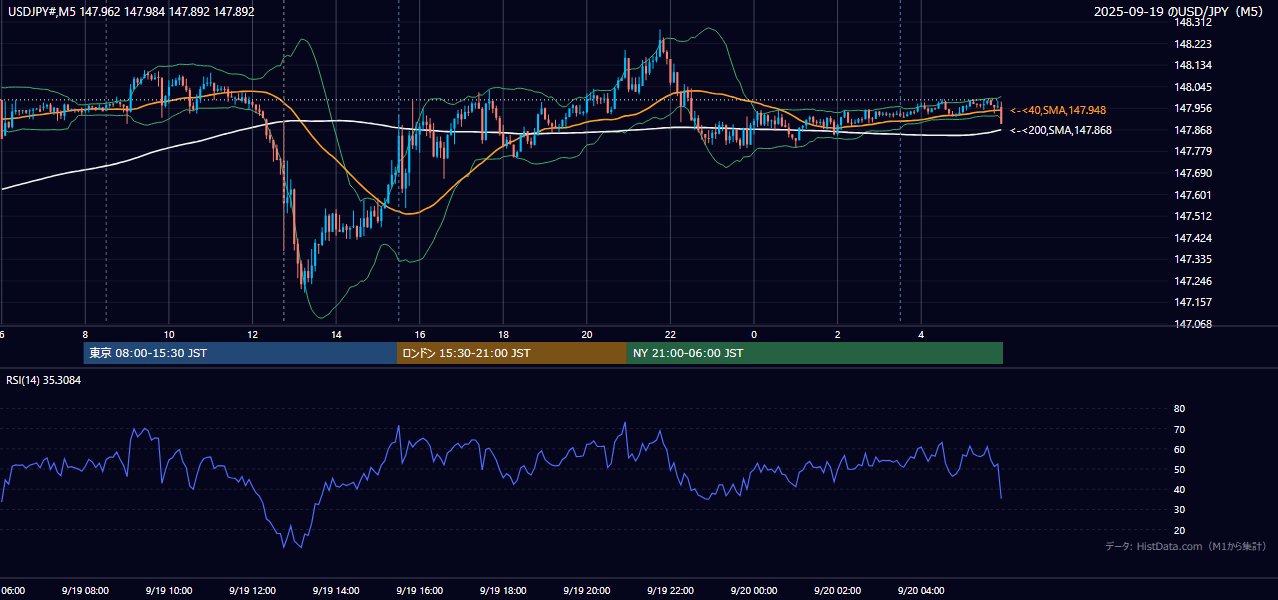
Task: Click price axis label 148.312
Action: 1192,22
